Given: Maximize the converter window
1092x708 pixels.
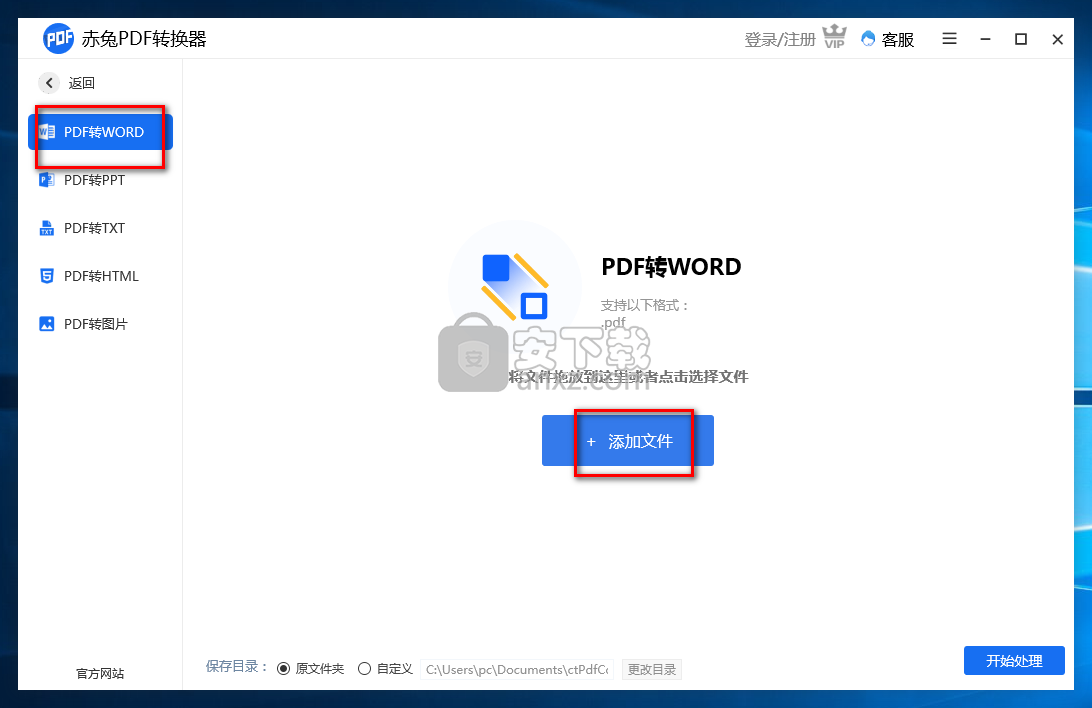Looking at the screenshot, I should 1021,39.
